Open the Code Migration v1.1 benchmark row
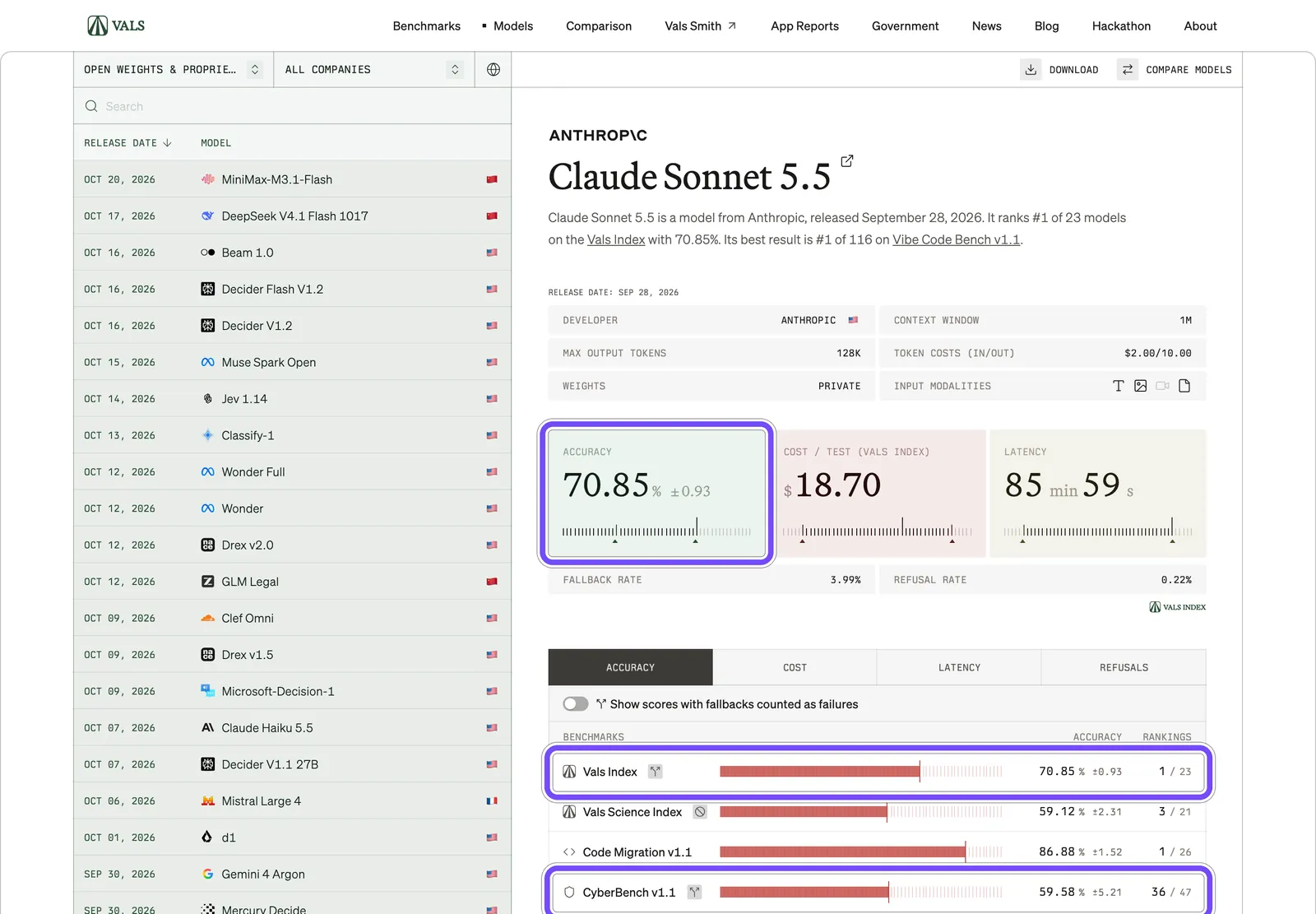The width and height of the screenshot is (1316, 914). 877,852
